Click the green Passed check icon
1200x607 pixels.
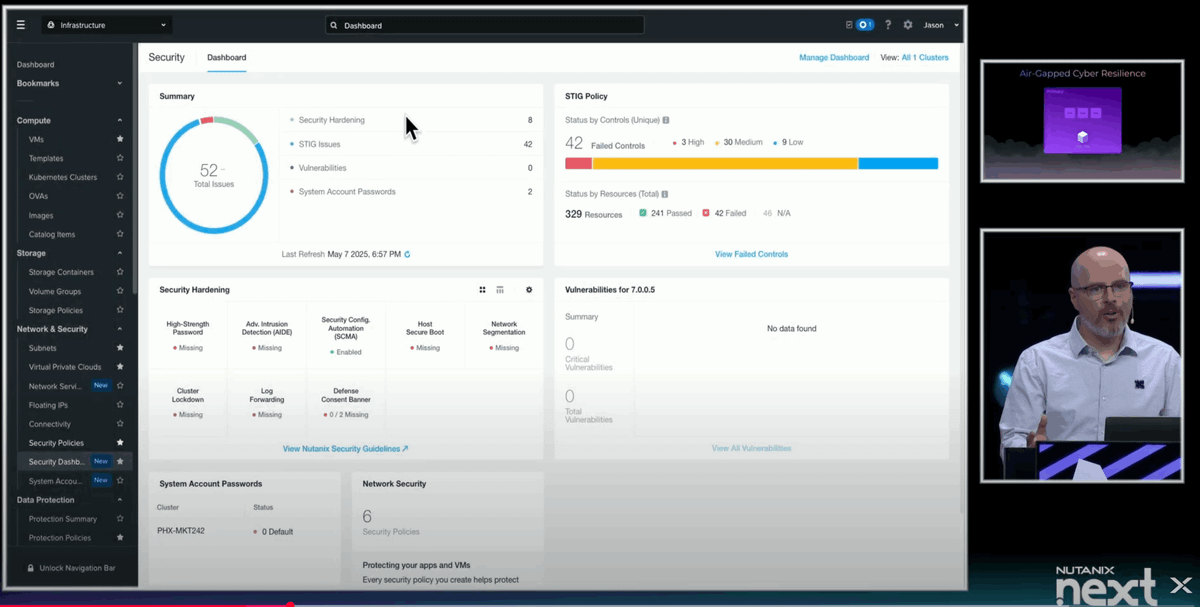[x=642, y=213]
